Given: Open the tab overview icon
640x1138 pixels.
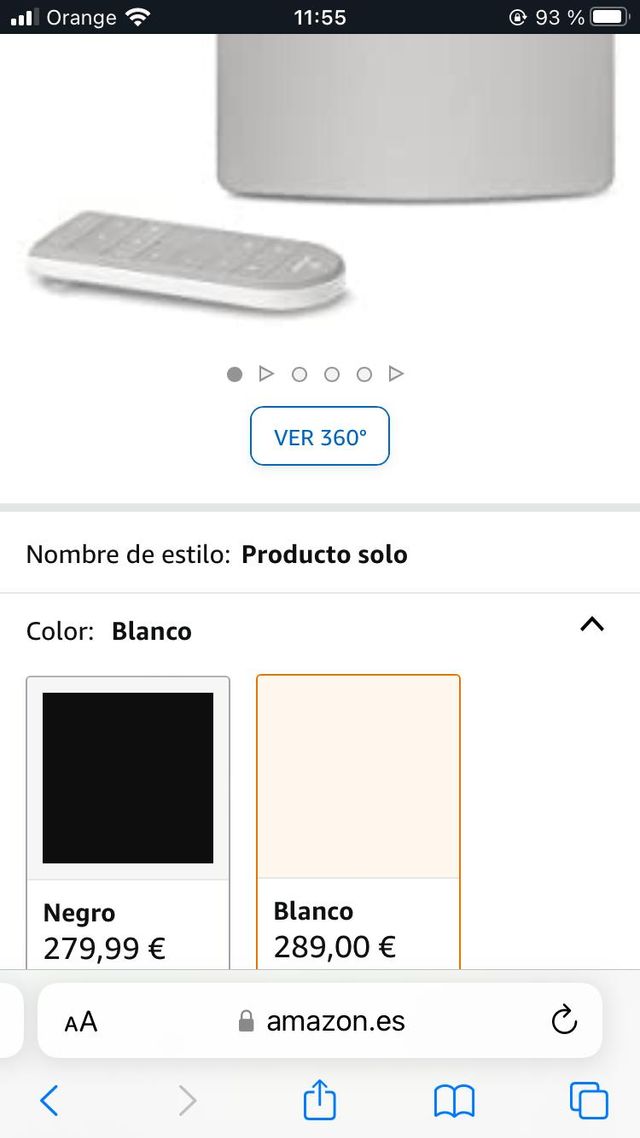Looking at the screenshot, I should (x=588, y=1100).
